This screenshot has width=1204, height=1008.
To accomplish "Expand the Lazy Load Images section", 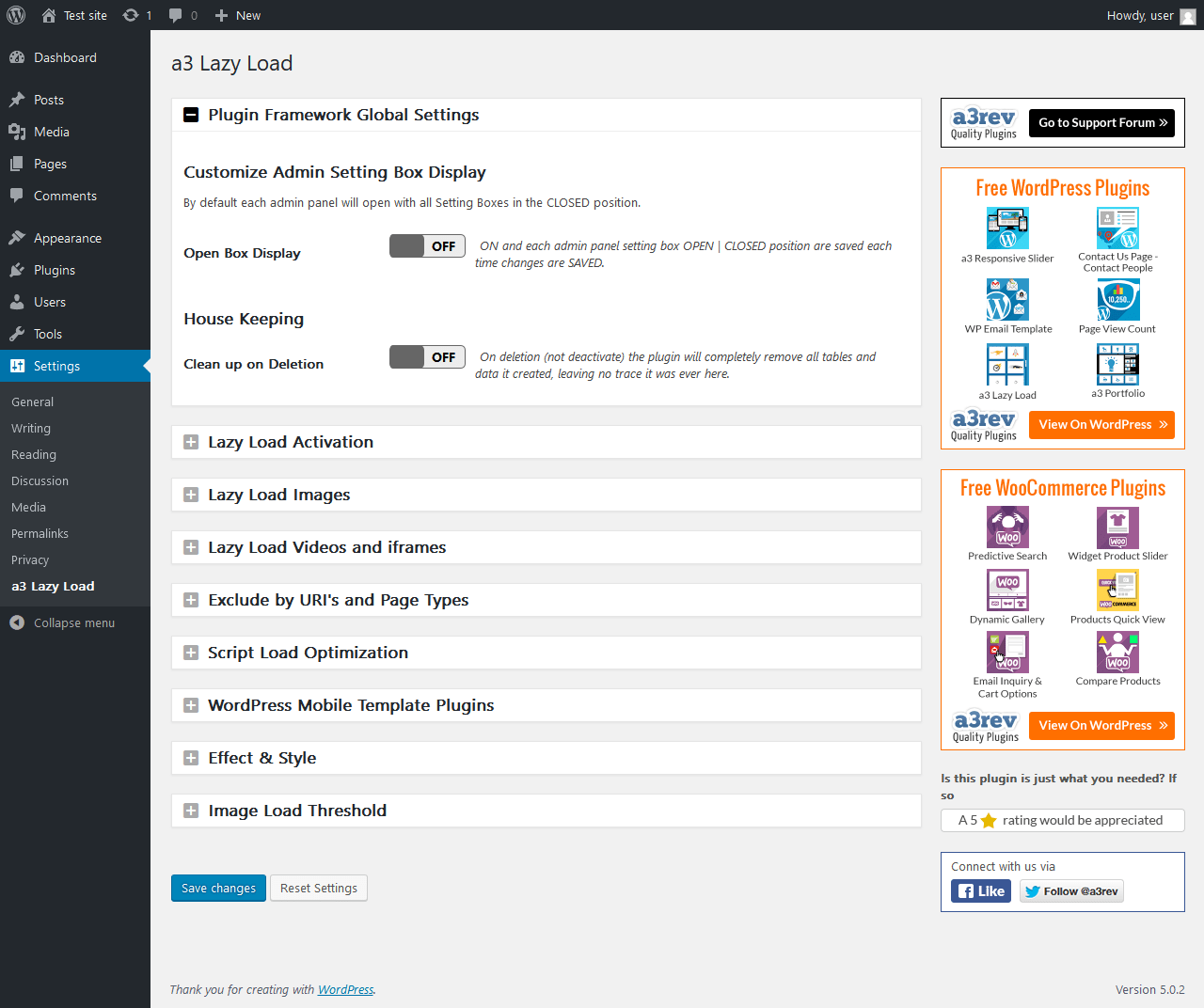I will [191, 495].
